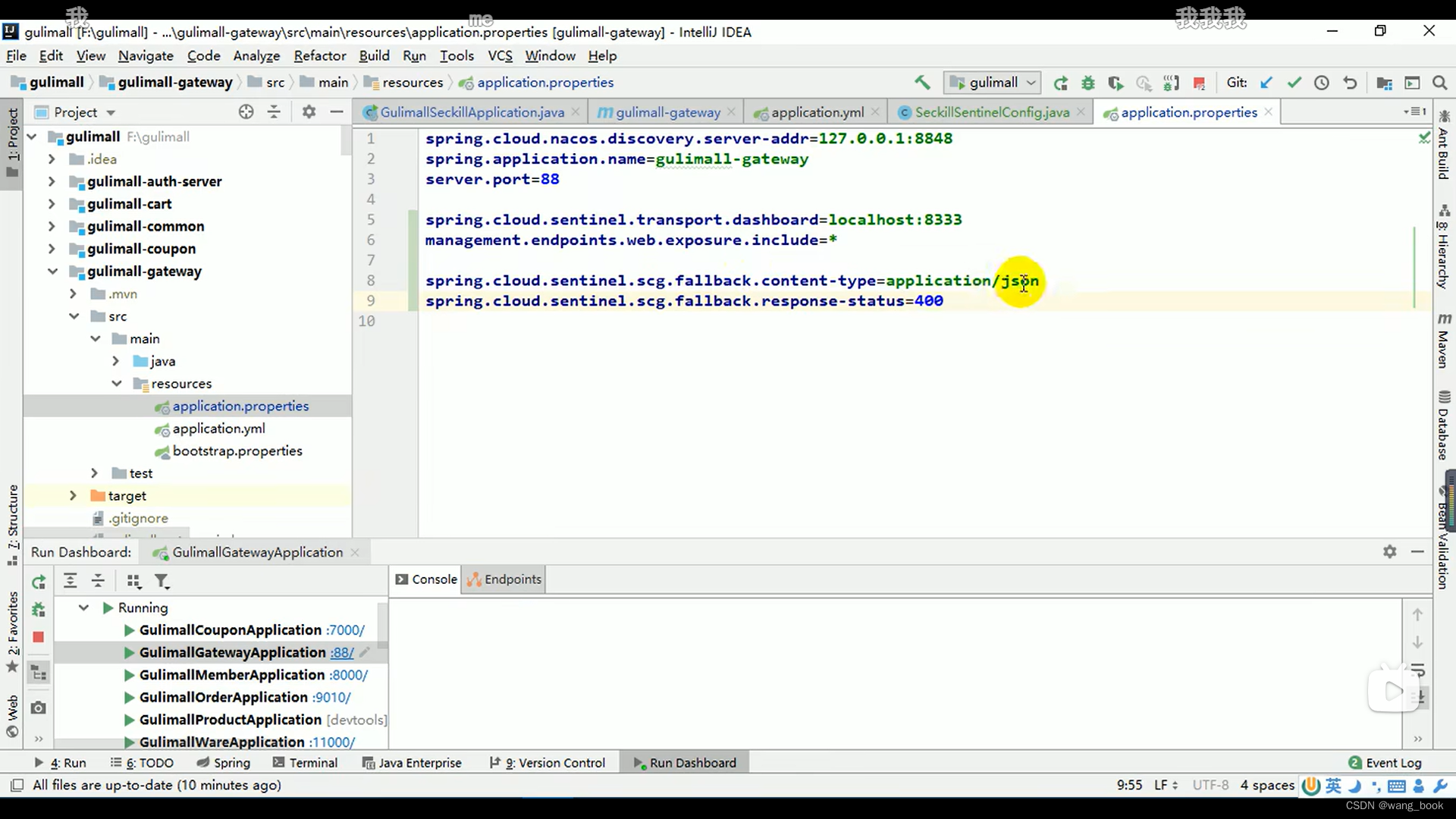Screen dimensions: 1456x819
Task: Toggle the Database side panel button
Action: click(x=1443, y=425)
